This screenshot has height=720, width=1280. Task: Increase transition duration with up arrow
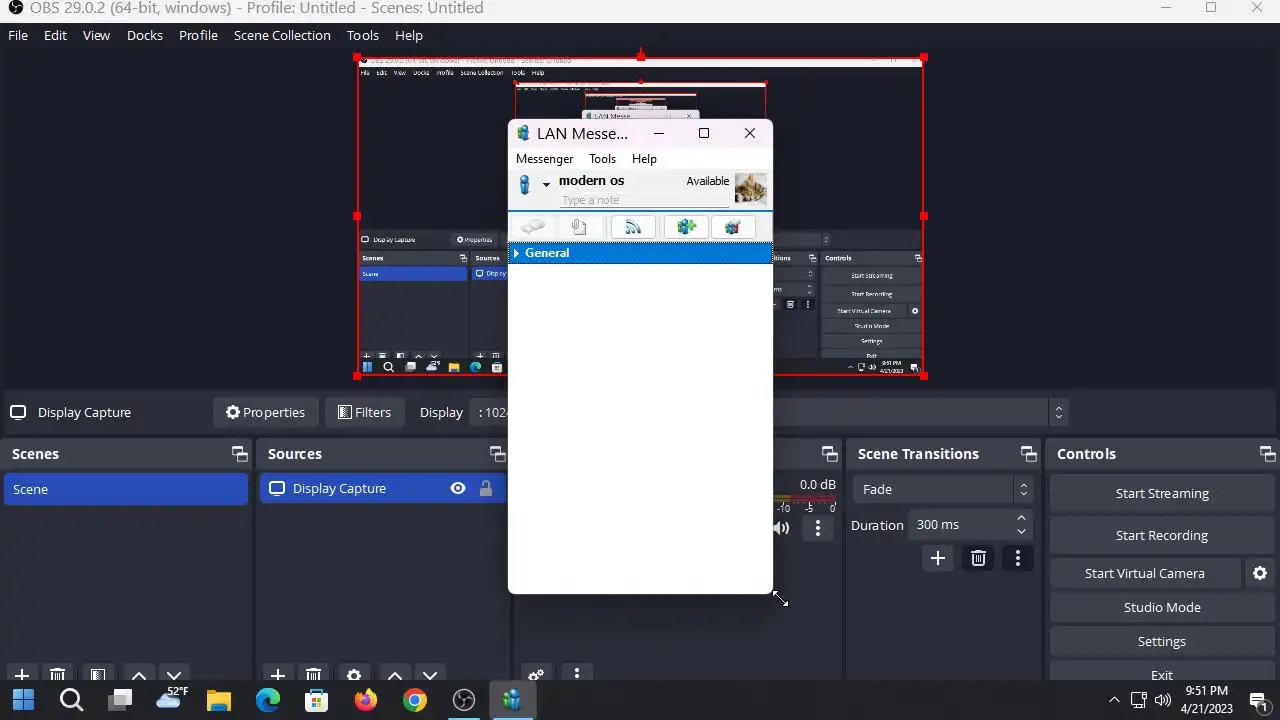tap(1021, 518)
